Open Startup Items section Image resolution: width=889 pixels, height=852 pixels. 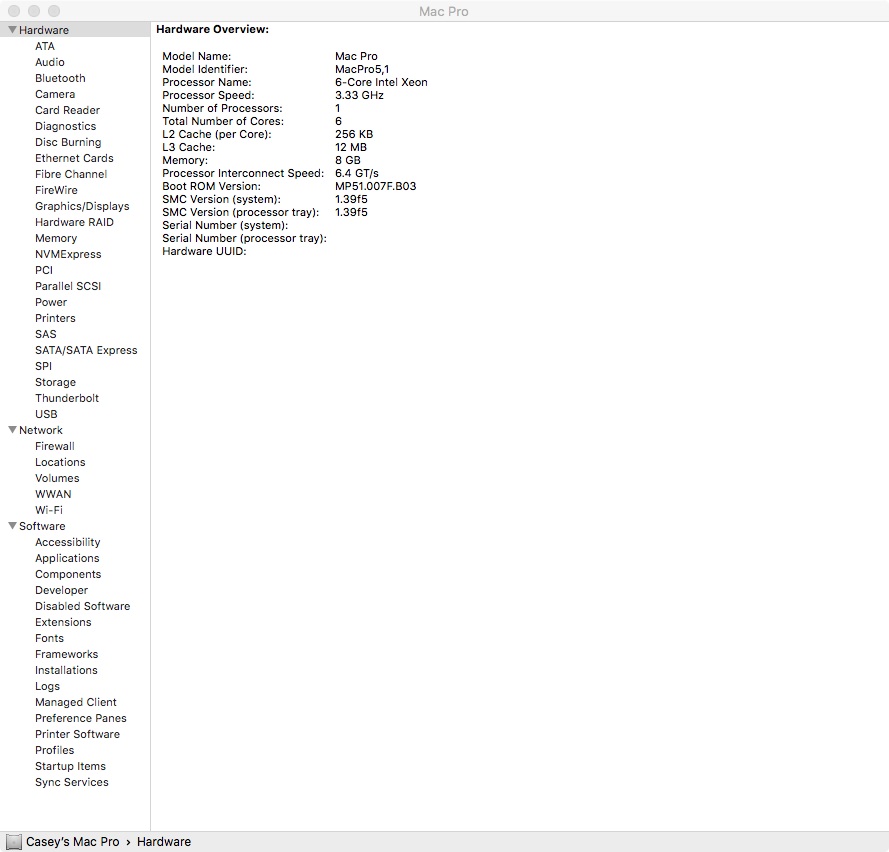(x=70, y=766)
